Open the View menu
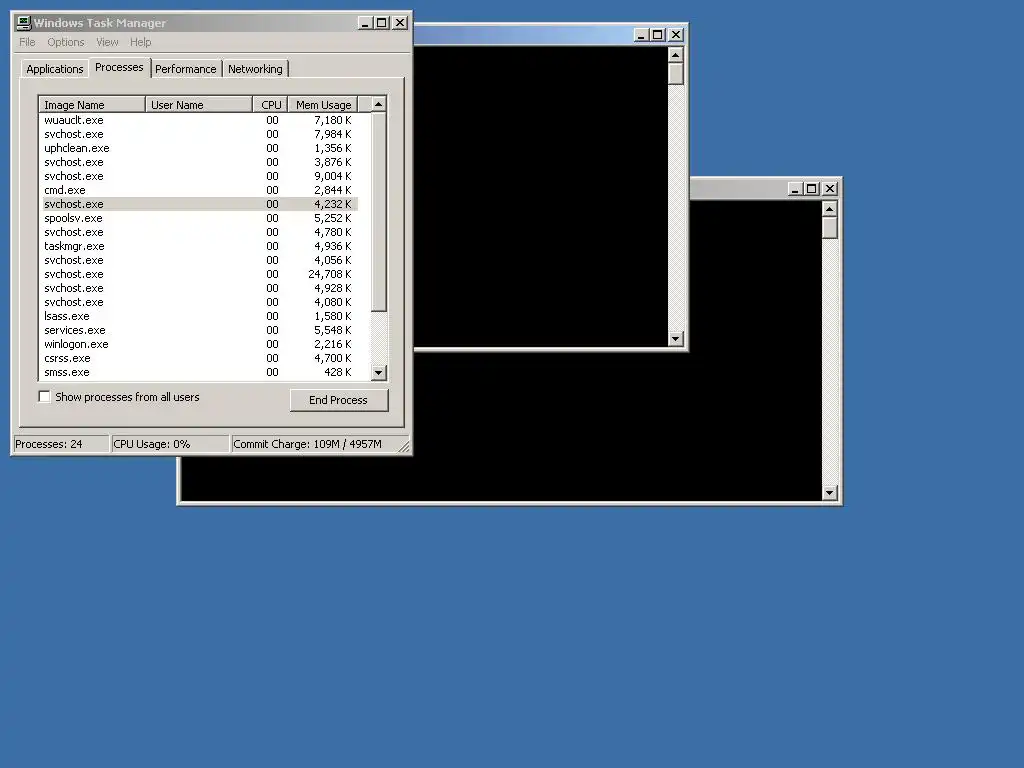The height and width of the screenshot is (768, 1024). coord(107,42)
